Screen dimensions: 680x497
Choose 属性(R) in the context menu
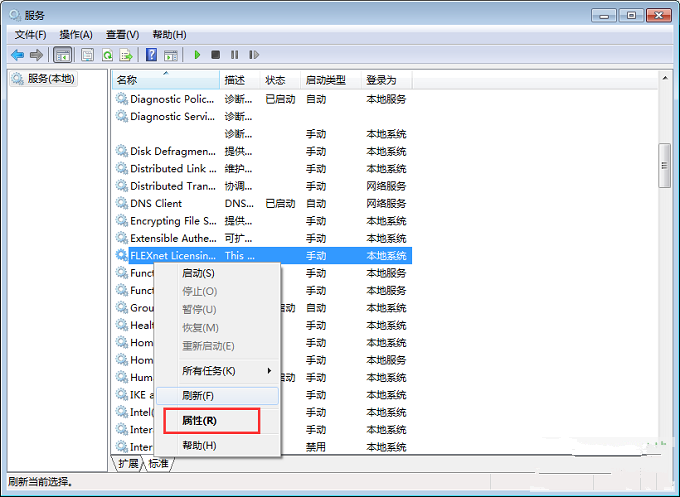tap(217, 421)
